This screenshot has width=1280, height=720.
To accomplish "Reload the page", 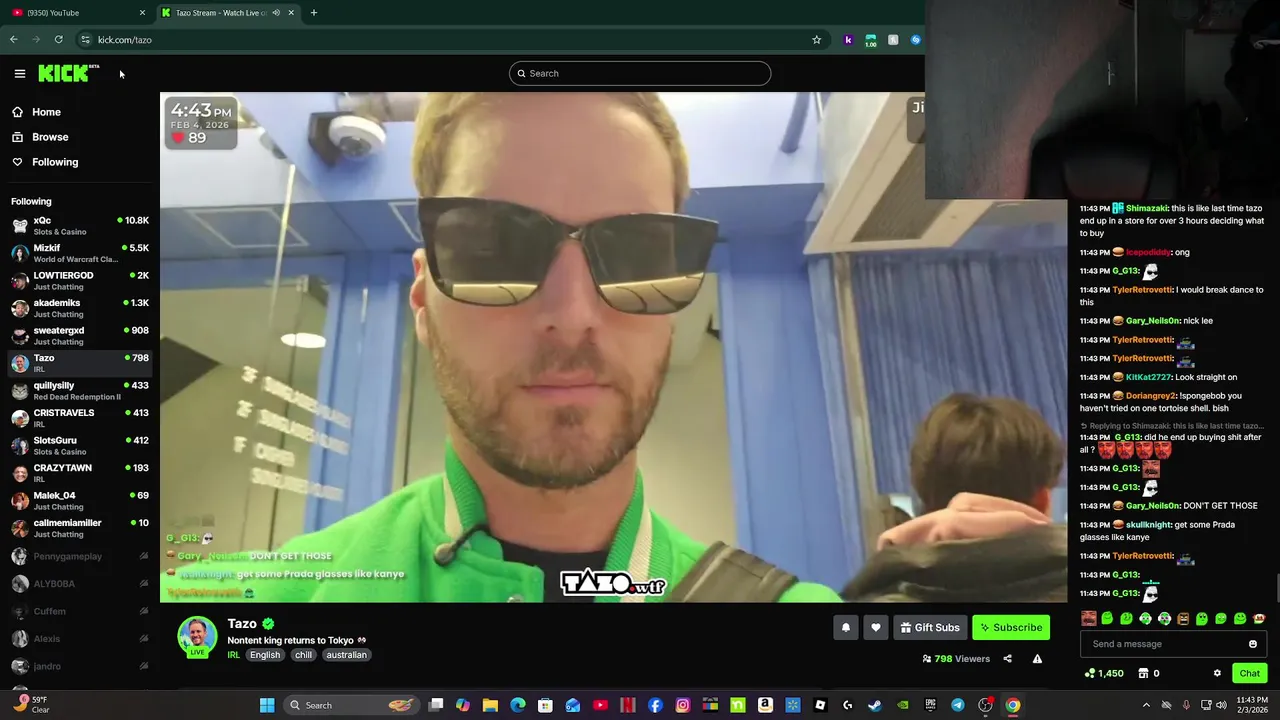I will (x=58, y=40).
